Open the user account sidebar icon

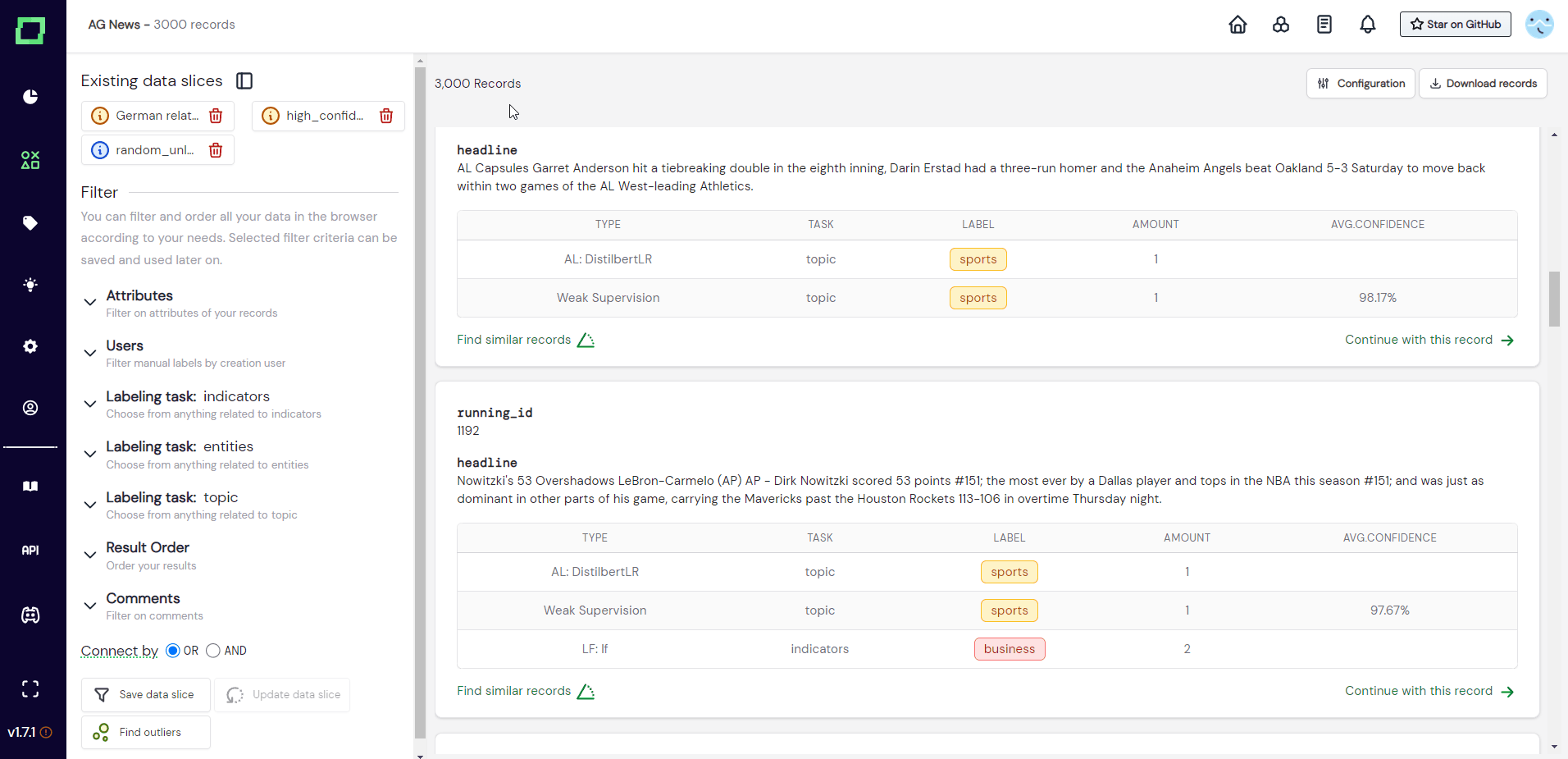point(30,408)
